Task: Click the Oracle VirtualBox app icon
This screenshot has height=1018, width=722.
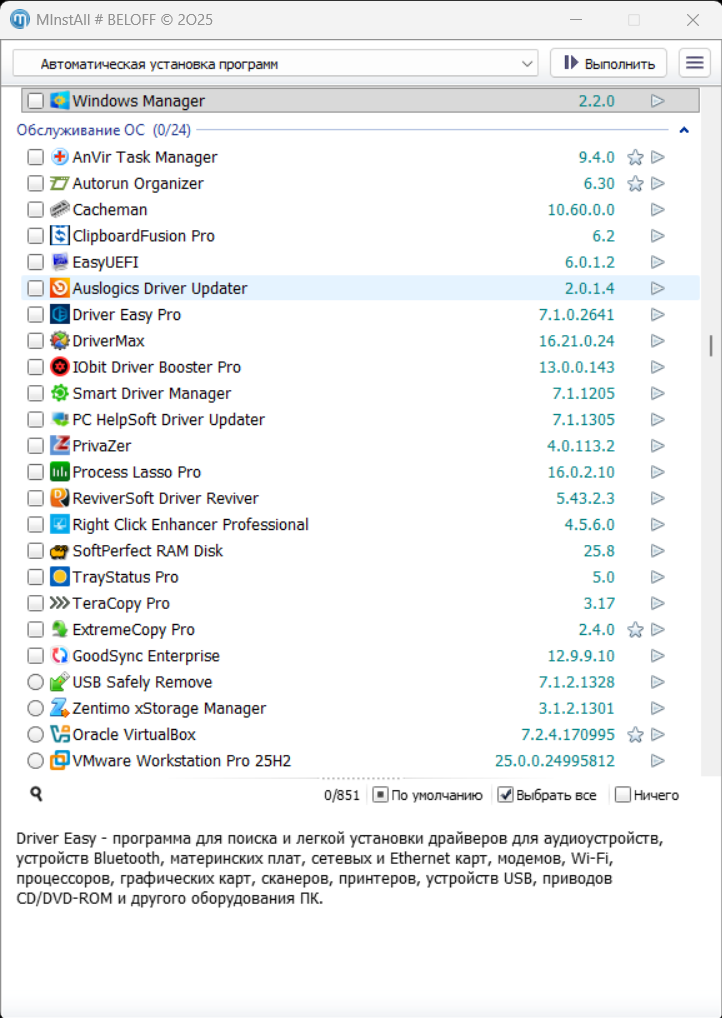Action: click(x=60, y=735)
